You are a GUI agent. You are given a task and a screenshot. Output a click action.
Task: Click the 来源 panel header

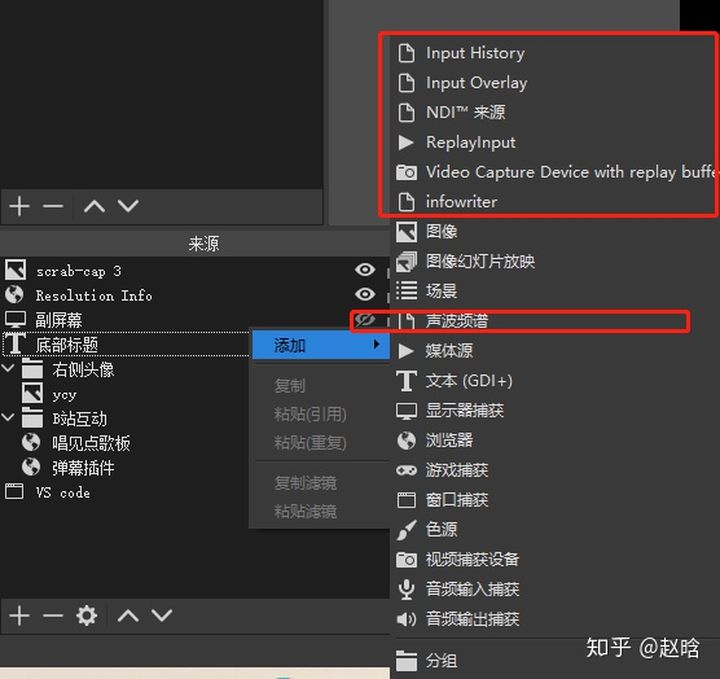[x=195, y=243]
